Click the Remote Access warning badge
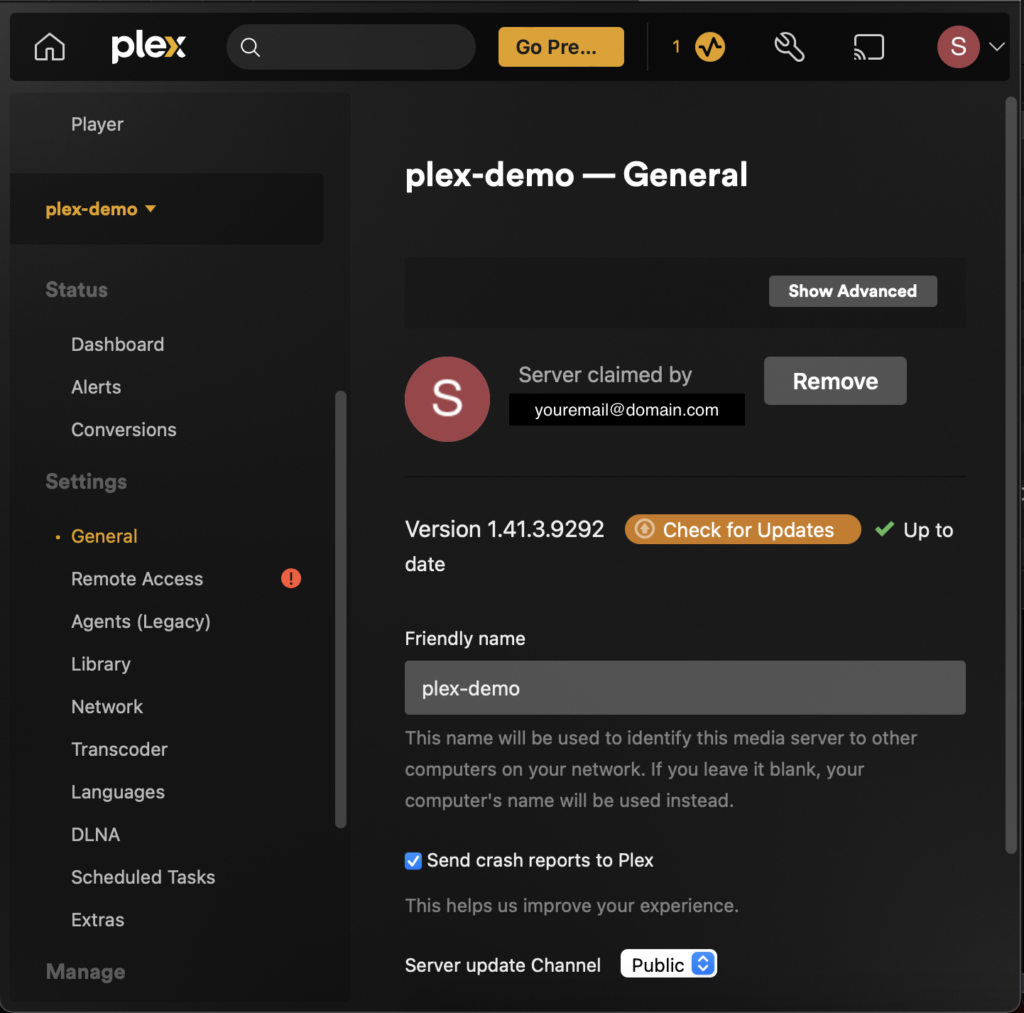 pos(291,578)
